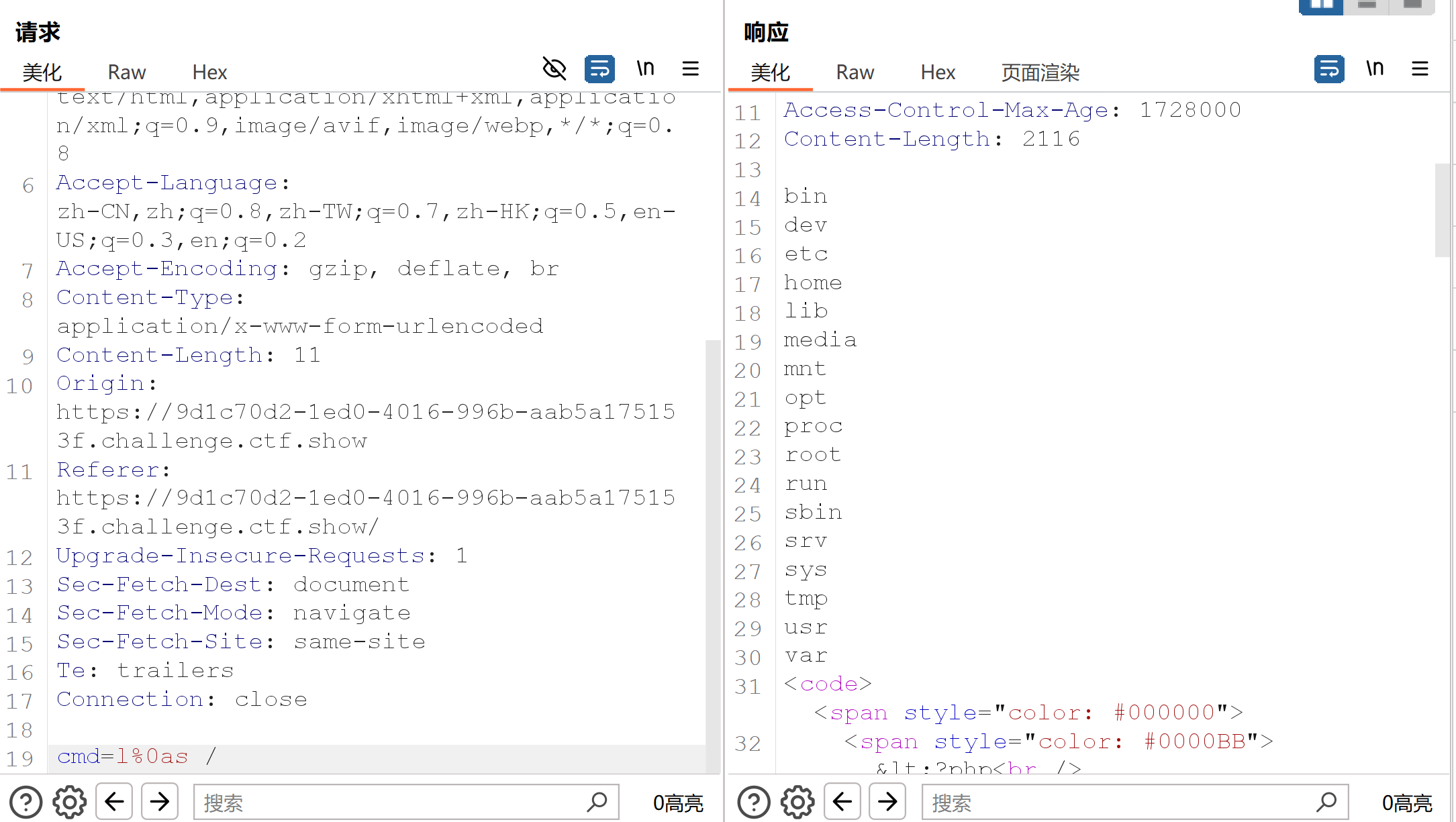Click Access-Control-Max-Age response header
The image size is (1456, 822).
point(1013,110)
